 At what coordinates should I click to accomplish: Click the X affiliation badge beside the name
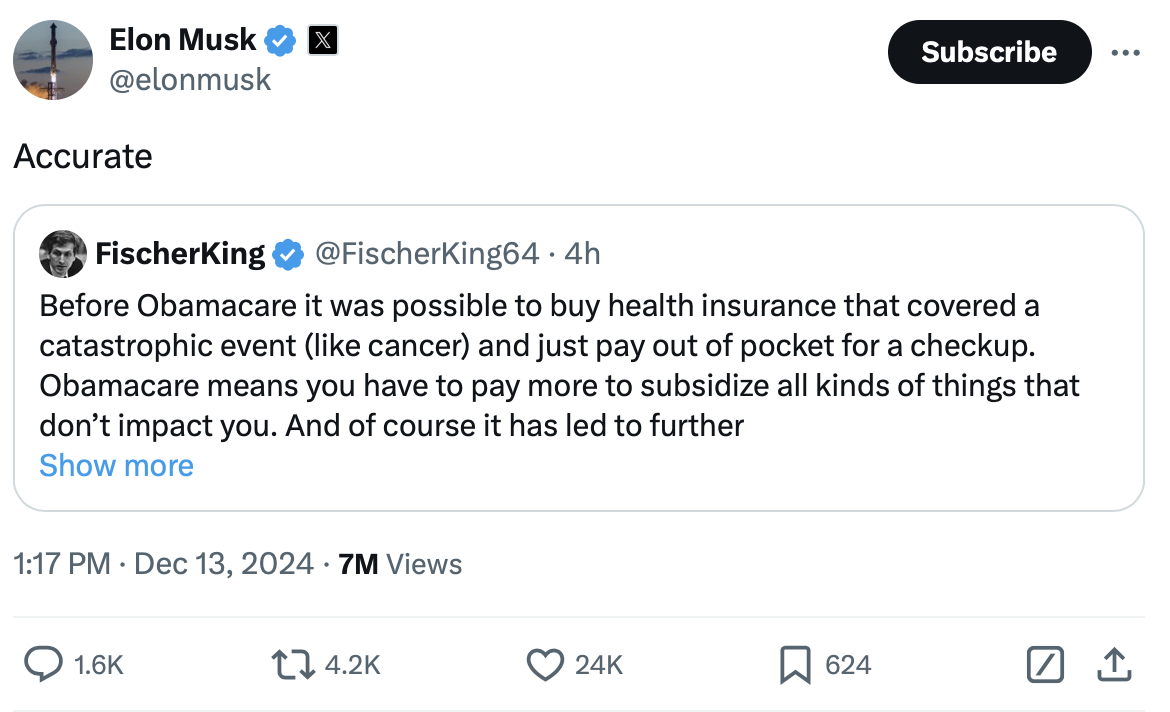[x=322, y=40]
